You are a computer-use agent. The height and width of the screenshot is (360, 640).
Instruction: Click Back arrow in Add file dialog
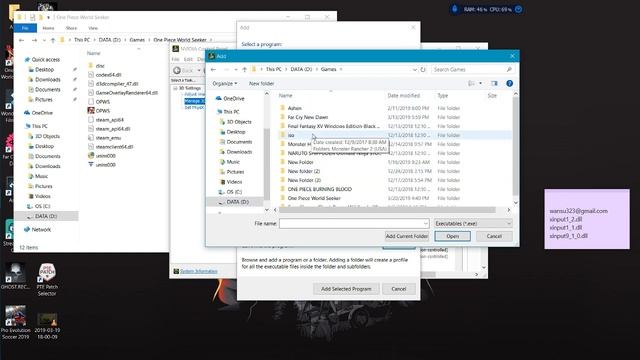[213, 69]
